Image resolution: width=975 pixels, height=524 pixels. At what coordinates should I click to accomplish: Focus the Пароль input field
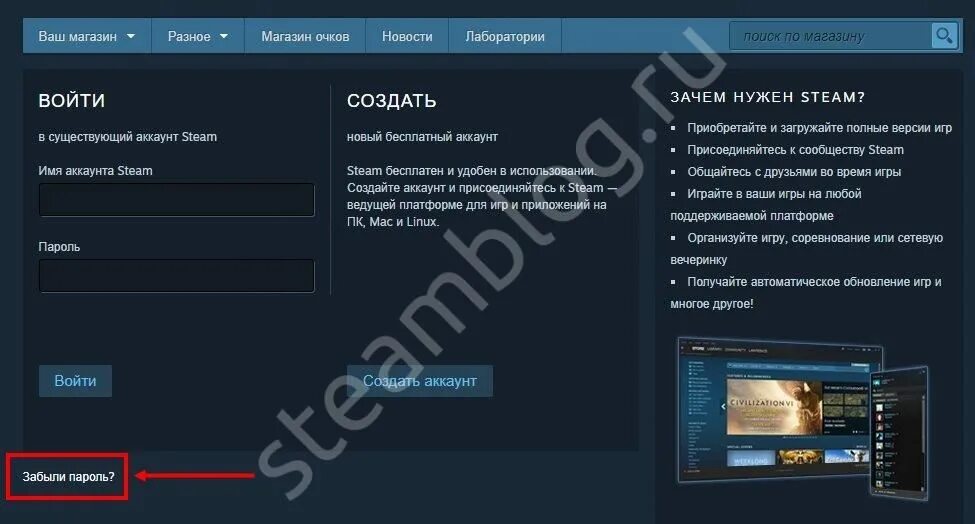[177, 276]
